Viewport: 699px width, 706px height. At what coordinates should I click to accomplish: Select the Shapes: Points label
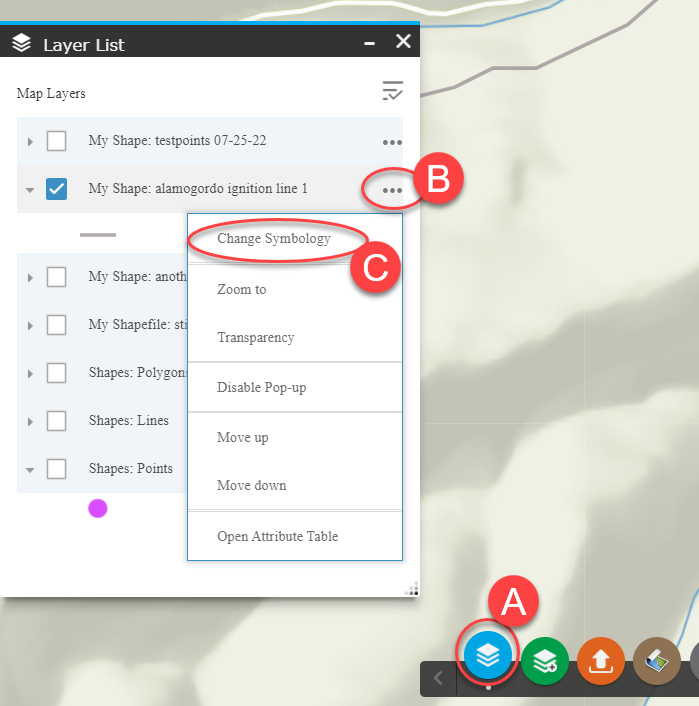(x=131, y=469)
